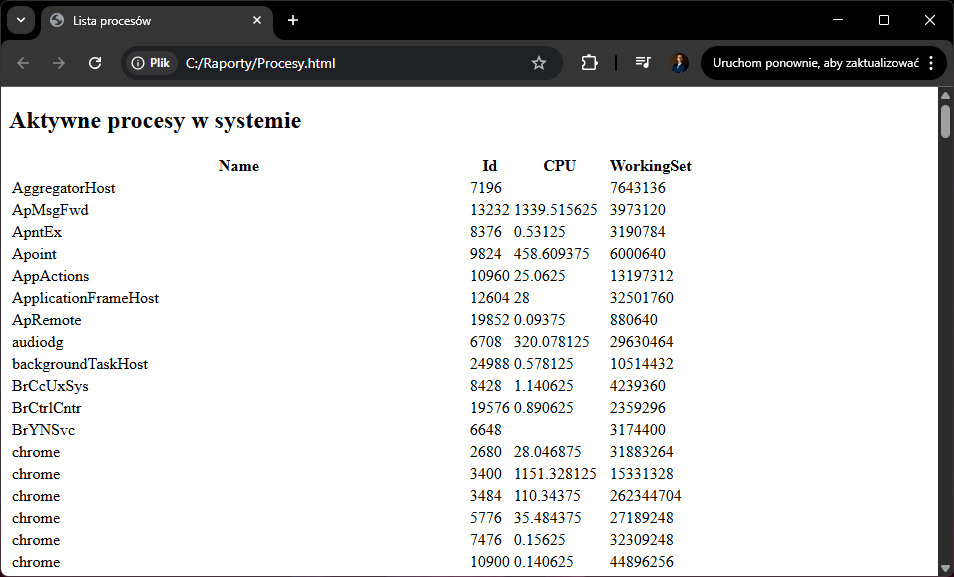
Task: Open the Extensions puzzle icon
Action: point(589,63)
